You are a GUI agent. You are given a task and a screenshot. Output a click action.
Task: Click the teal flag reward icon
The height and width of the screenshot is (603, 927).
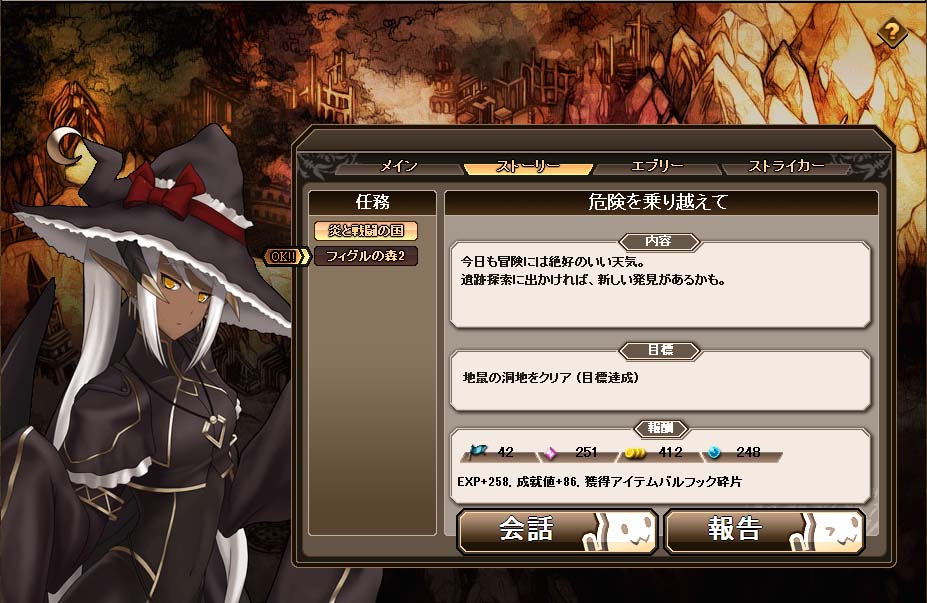[477, 452]
